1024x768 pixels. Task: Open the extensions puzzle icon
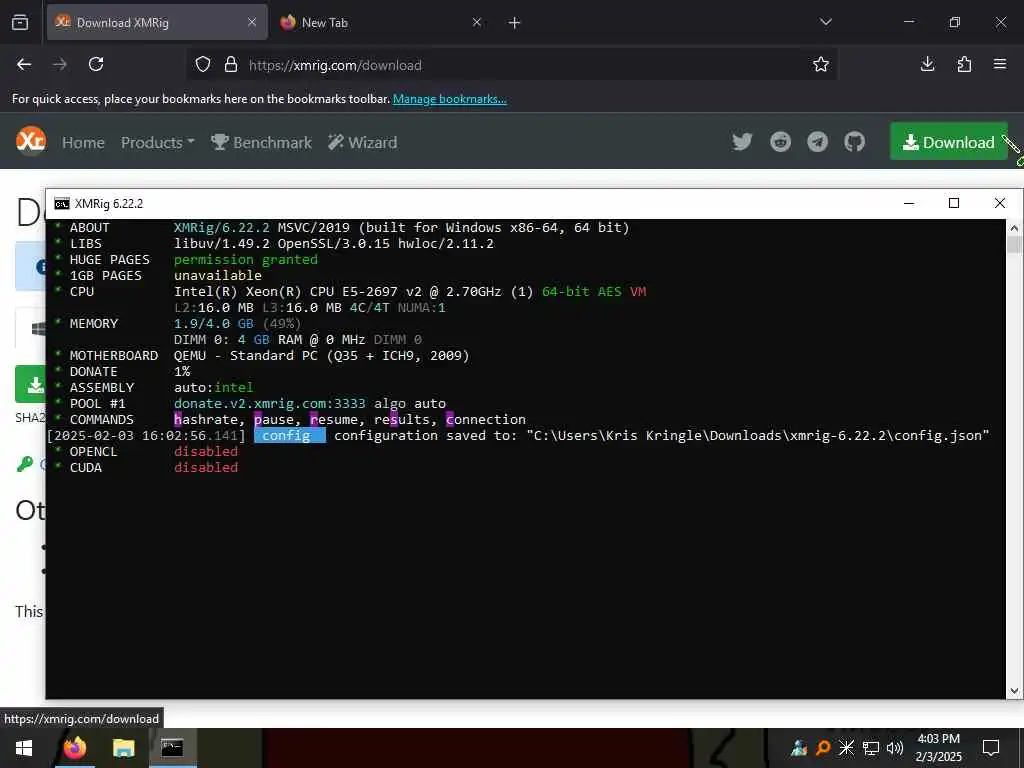(x=964, y=64)
